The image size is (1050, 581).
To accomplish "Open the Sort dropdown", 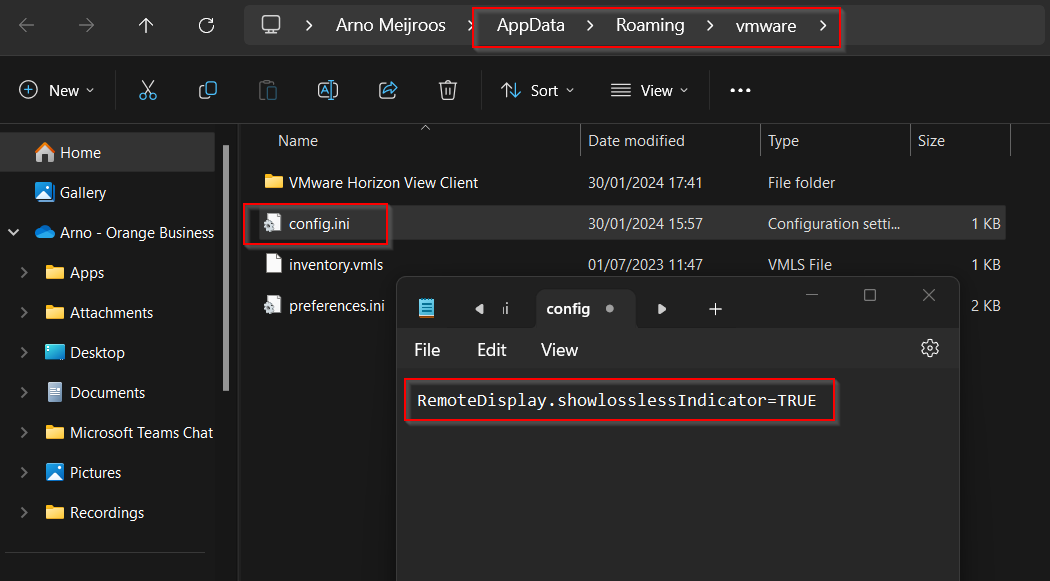I will click(x=537, y=90).
